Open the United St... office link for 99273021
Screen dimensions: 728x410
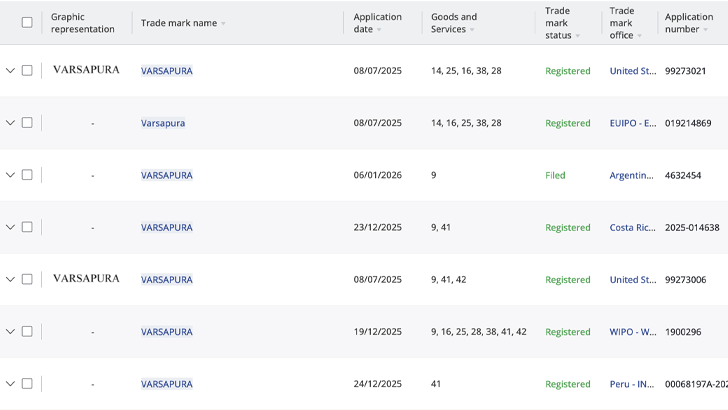pos(633,71)
